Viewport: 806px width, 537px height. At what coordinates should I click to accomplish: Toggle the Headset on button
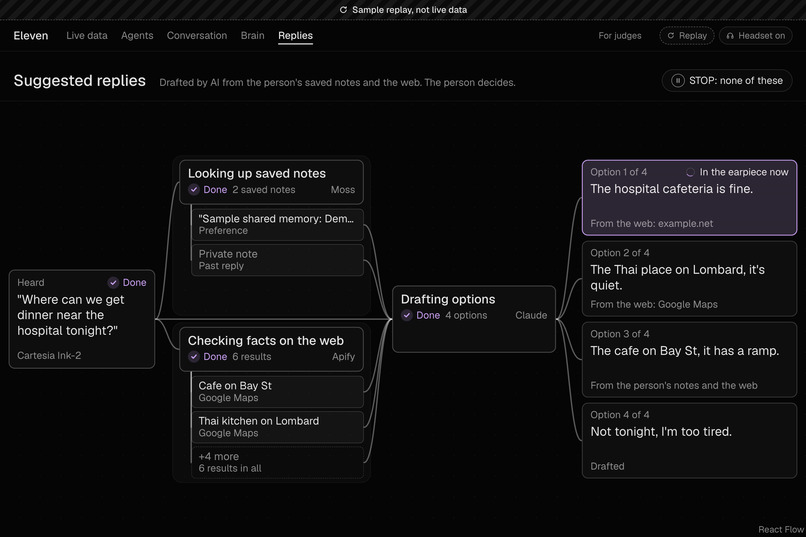(756, 35)
